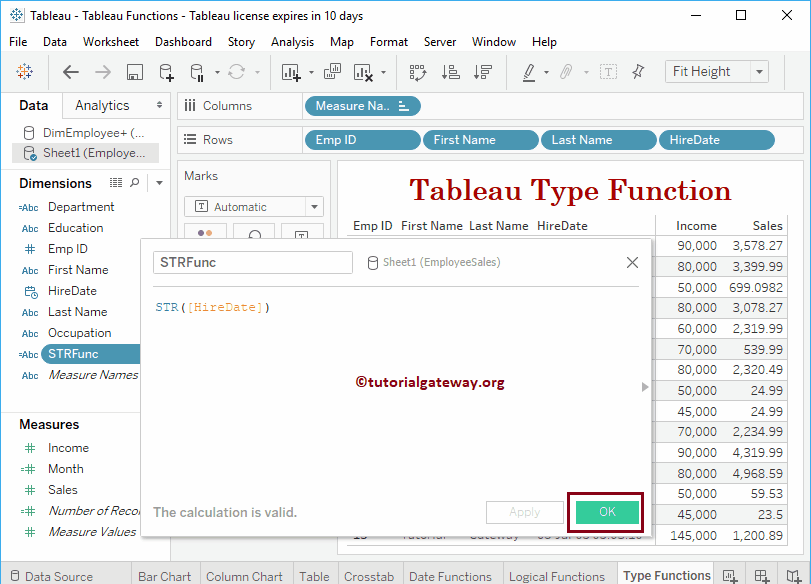Viewport: 811px width, 584px height.
Task: Select the Swap Rows and Columns icon
Action: 417,71
